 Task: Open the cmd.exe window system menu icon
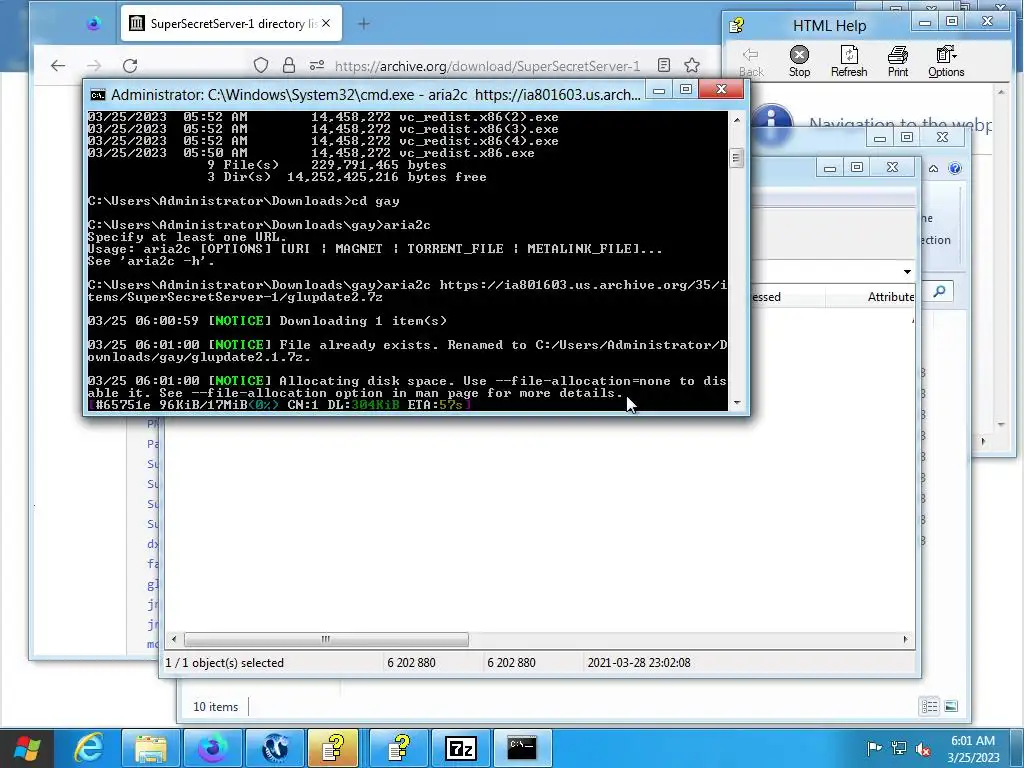point(98,95)
